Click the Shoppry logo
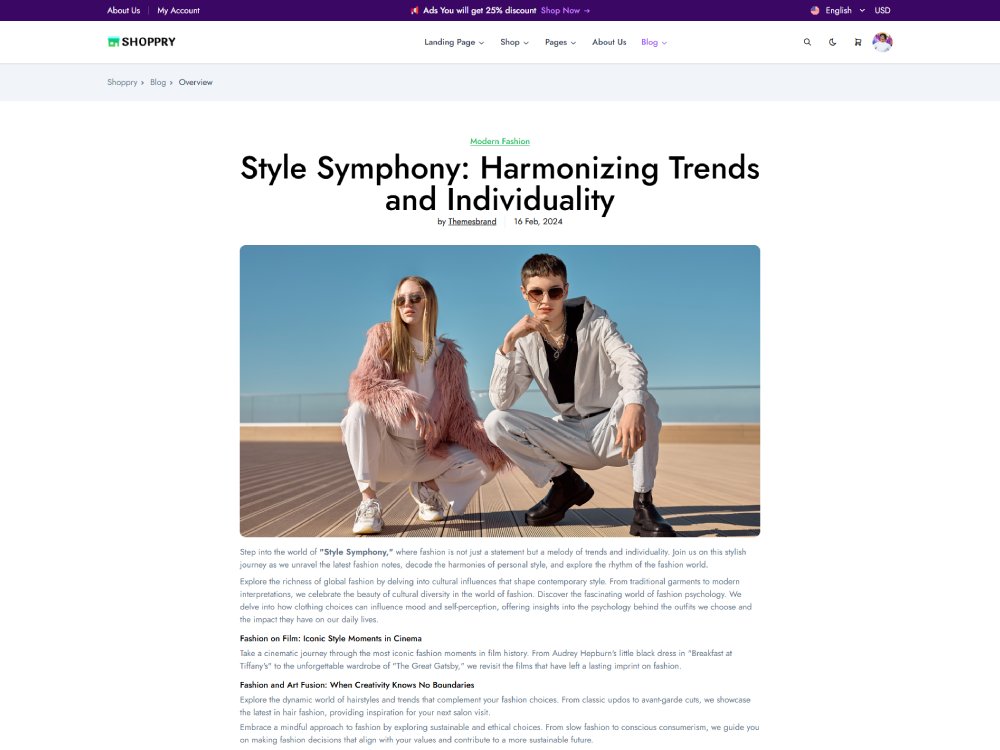 click(142, 42)
